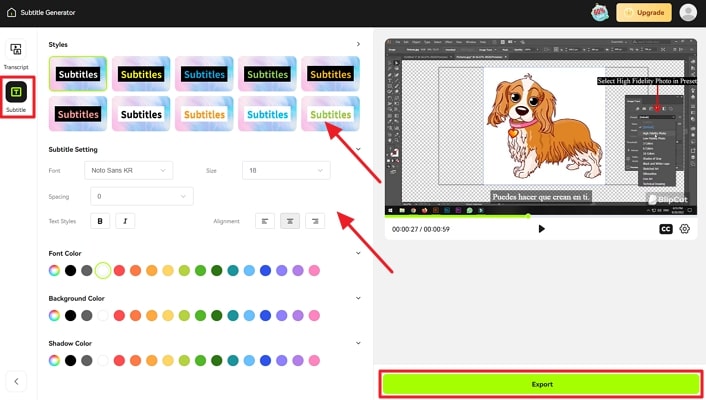The image size is (706, 400).
Task: Align subtitles right
Action: [x=315, y=221]
